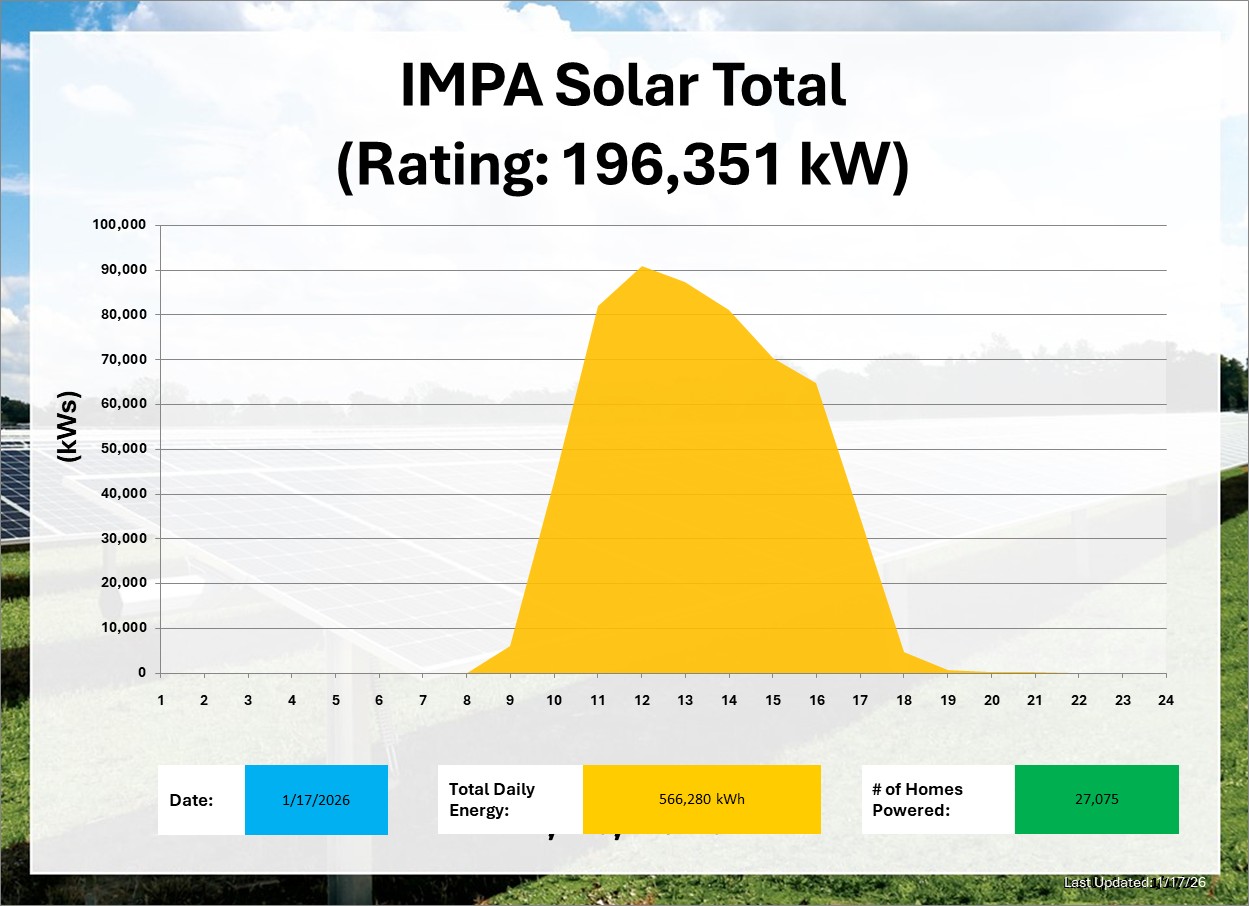Screen dimensions: 1249x906
Task: Click hour 8 on the x-axis
Action: [x=467, y=701]
